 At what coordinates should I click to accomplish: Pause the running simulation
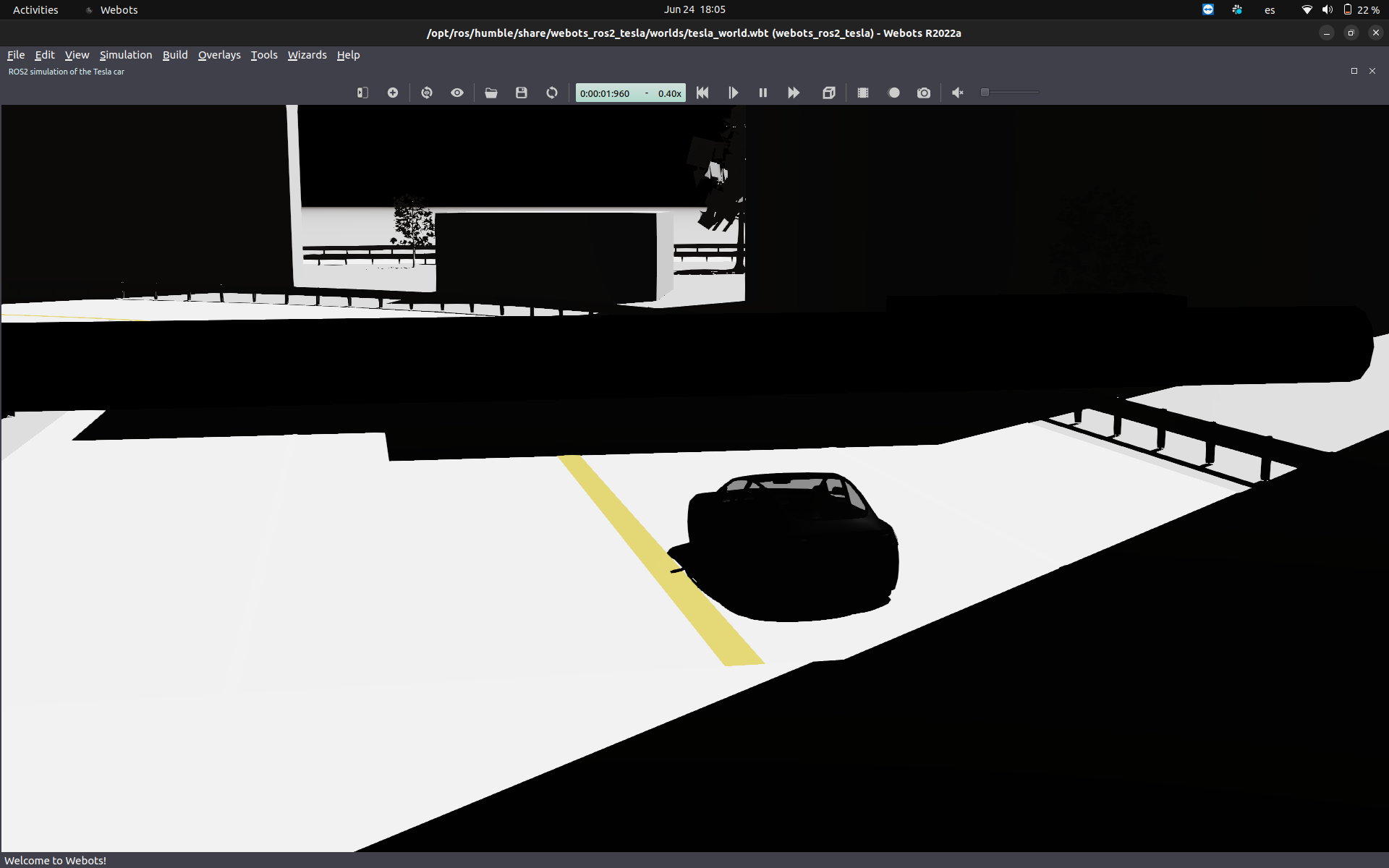tap(763, 93)
